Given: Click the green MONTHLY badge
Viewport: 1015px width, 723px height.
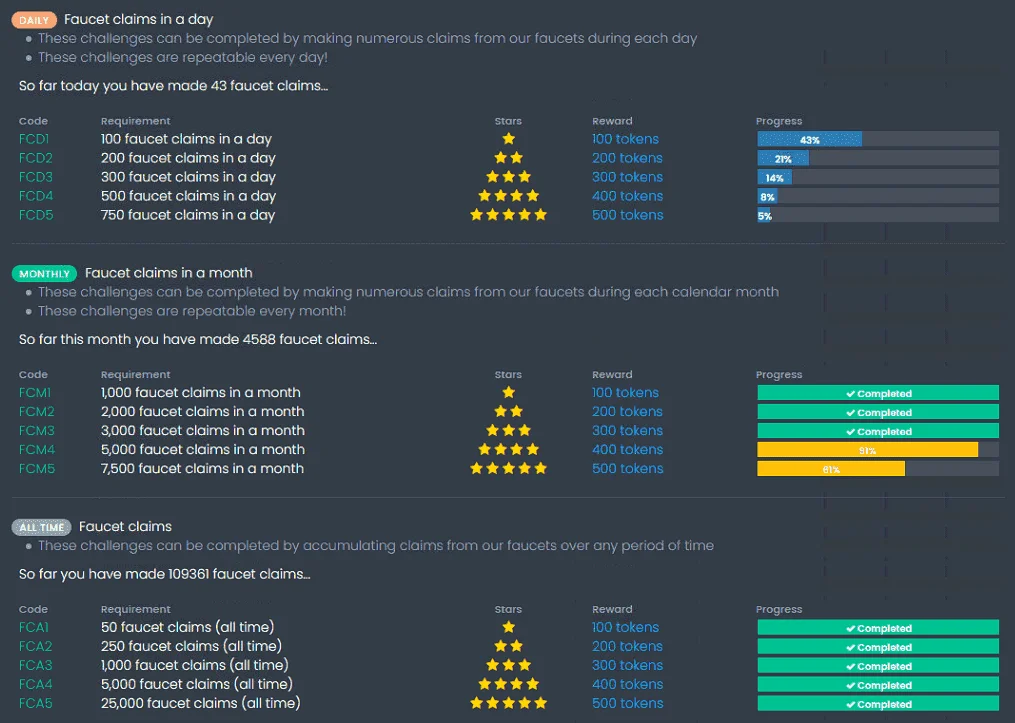Looking at the screenshot, I should [x=44, y=274].
